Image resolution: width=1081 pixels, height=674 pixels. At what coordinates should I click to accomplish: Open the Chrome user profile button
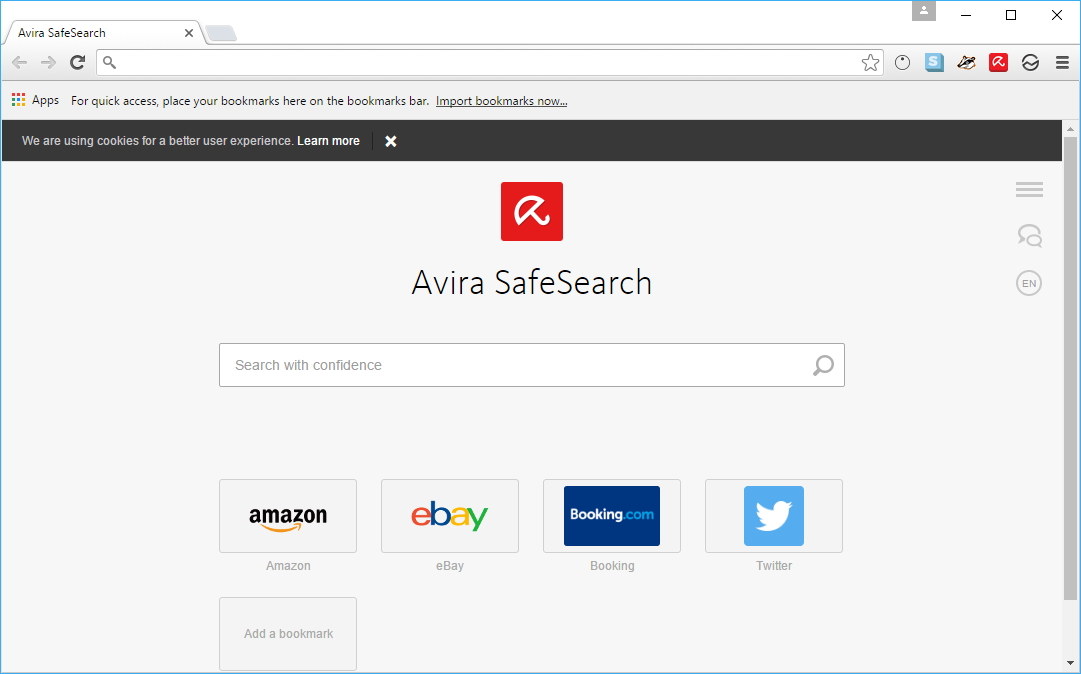pyautogui.click(x=924, y=11)
